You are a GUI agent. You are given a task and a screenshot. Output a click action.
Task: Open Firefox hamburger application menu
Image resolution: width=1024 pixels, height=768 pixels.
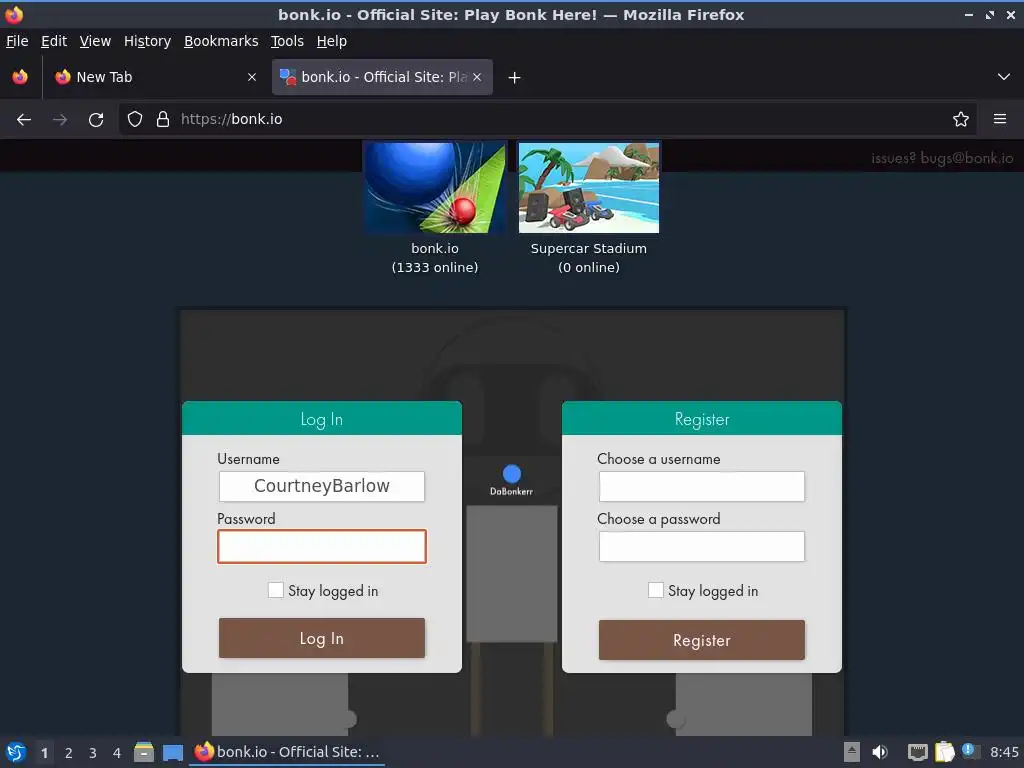click(1000, 119)
